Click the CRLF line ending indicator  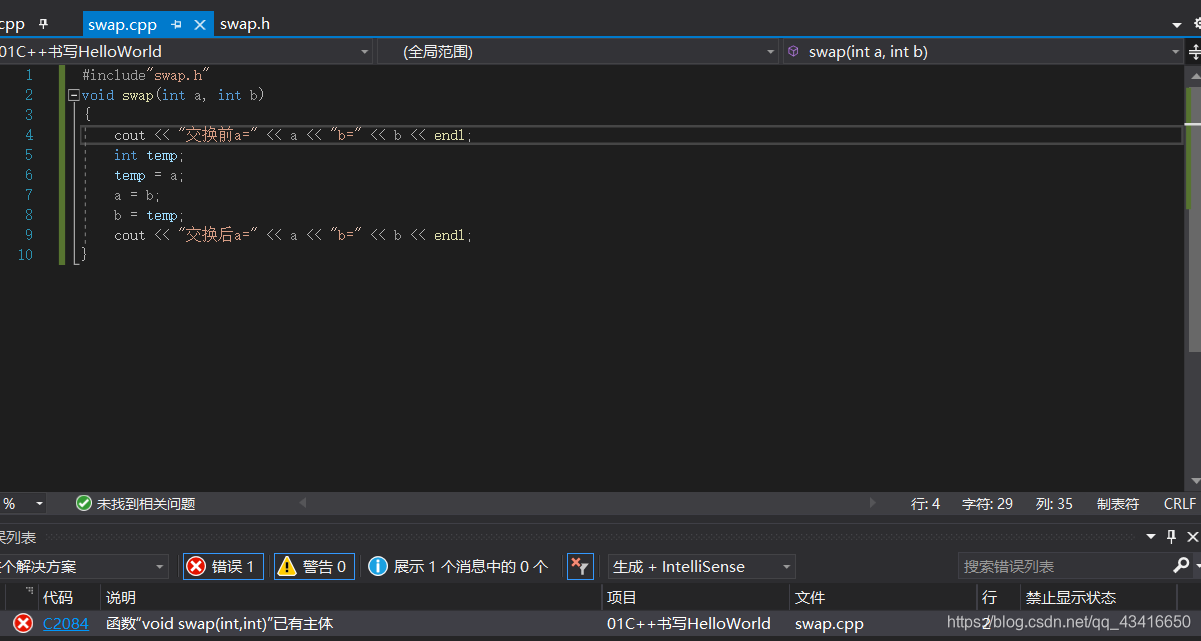(1180, 504)
